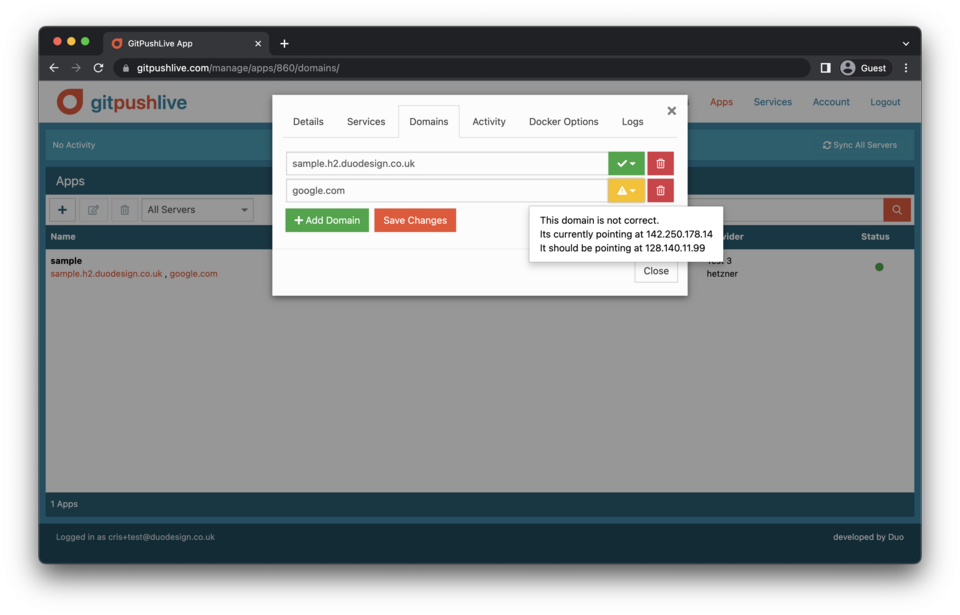The height and width of the screenshot is (615, 960).
Task: Edit the google.com domain field
Action: 447,191
